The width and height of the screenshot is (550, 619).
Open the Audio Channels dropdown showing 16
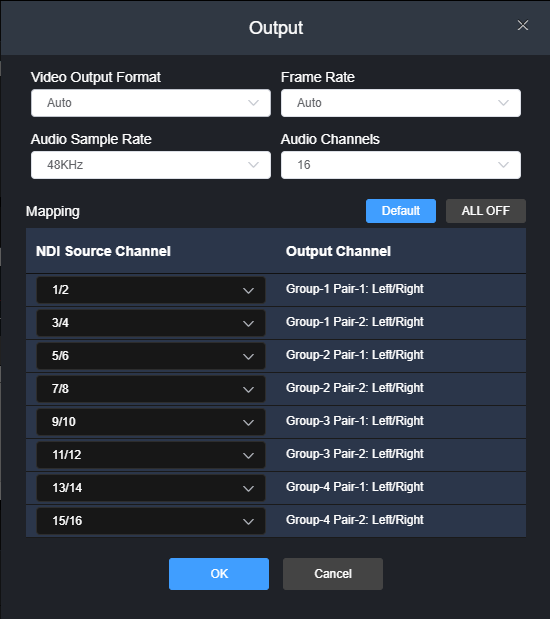pyautogui.click(x=401, y=165)
